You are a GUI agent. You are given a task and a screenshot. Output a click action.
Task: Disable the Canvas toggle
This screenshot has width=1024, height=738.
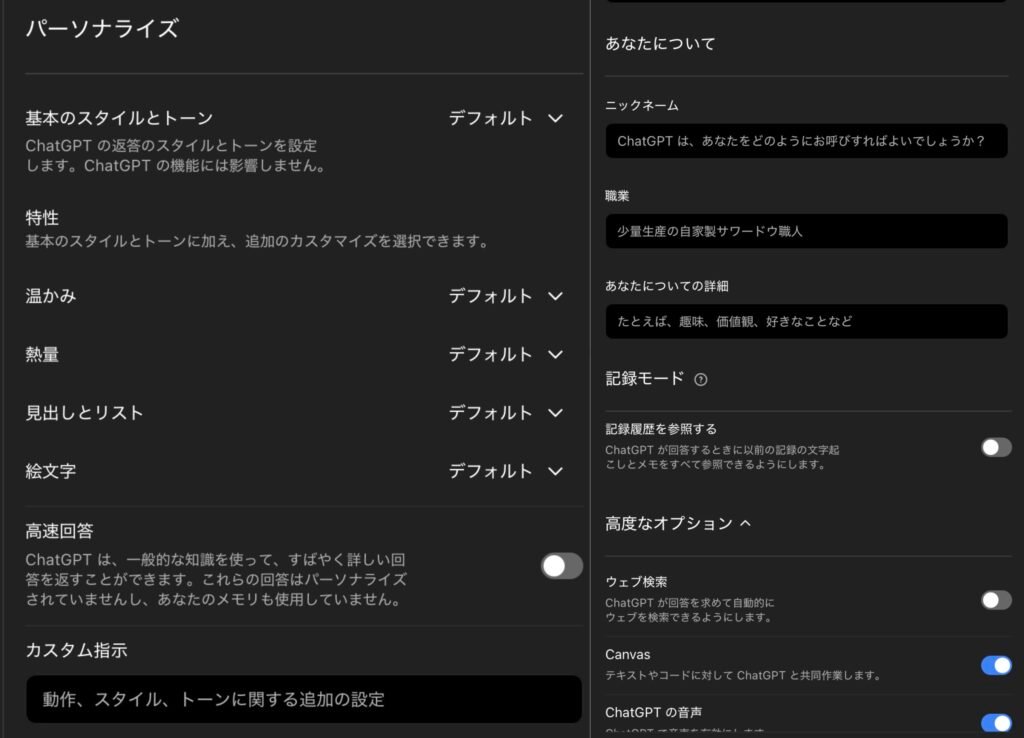[996, 665]
